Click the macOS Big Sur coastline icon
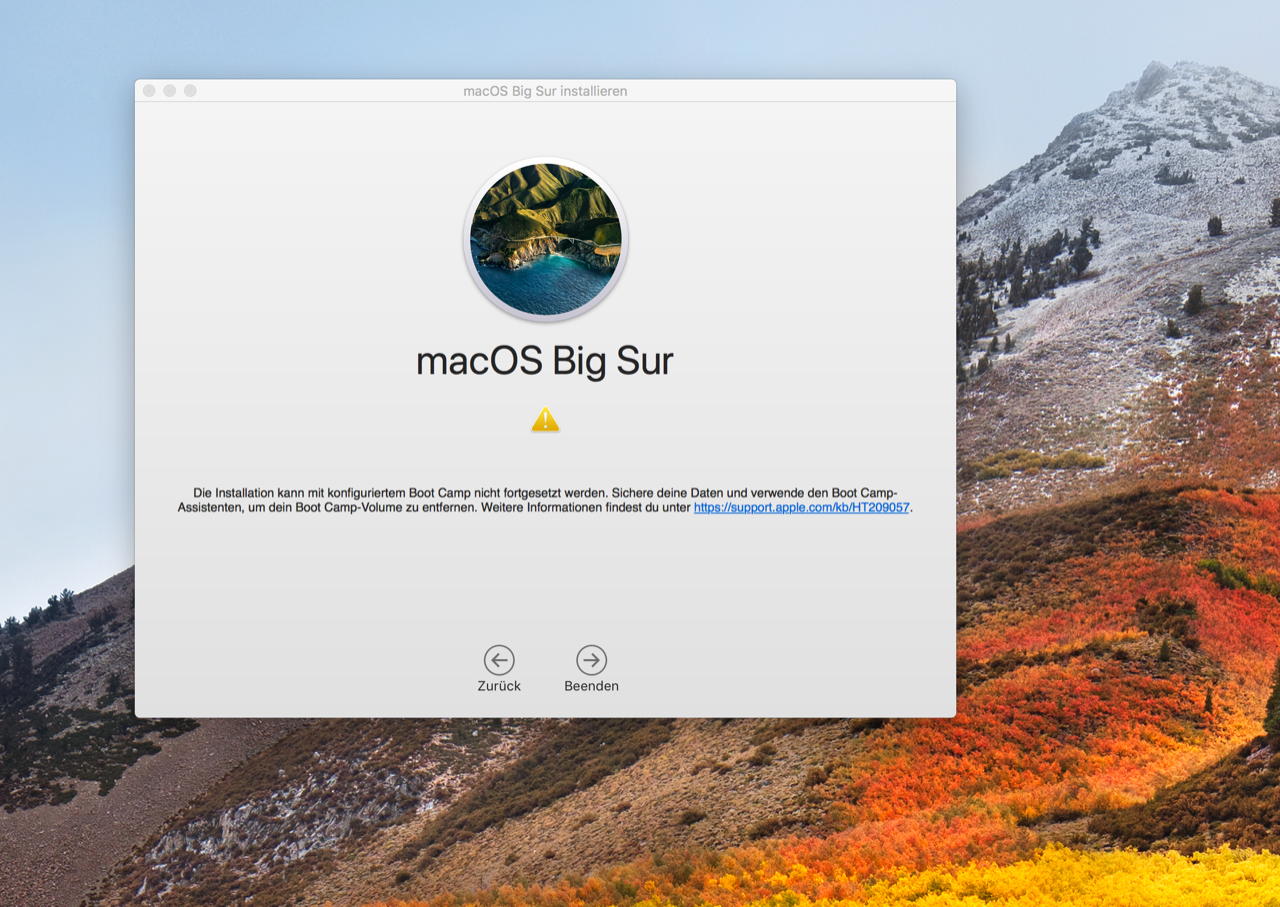Image resolution: width=1280 pixels, height=907 pixels. [x=546, y=240]
